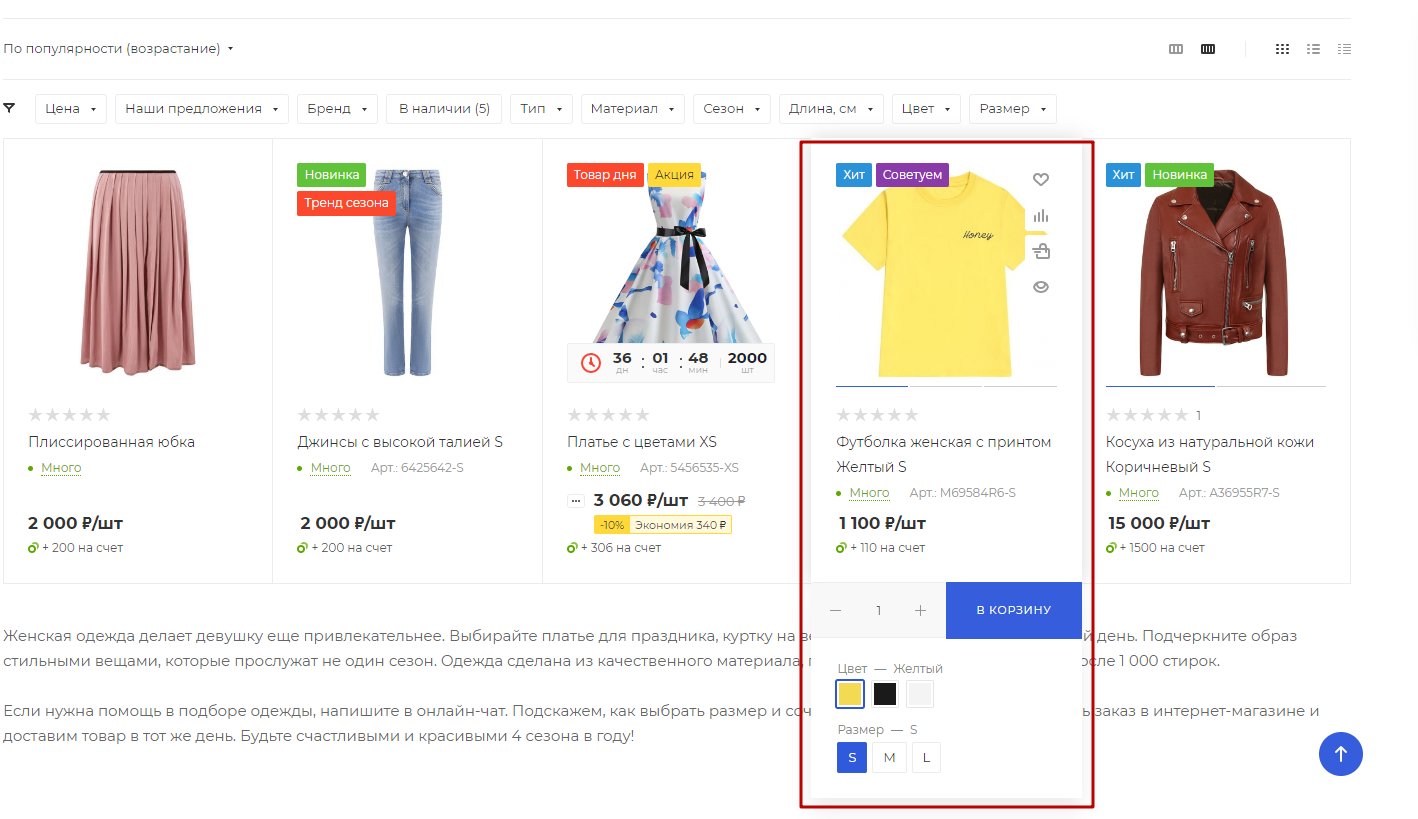Click quantity input field showing 1
The image size is (1418, 819).
(x=878, y=610)
